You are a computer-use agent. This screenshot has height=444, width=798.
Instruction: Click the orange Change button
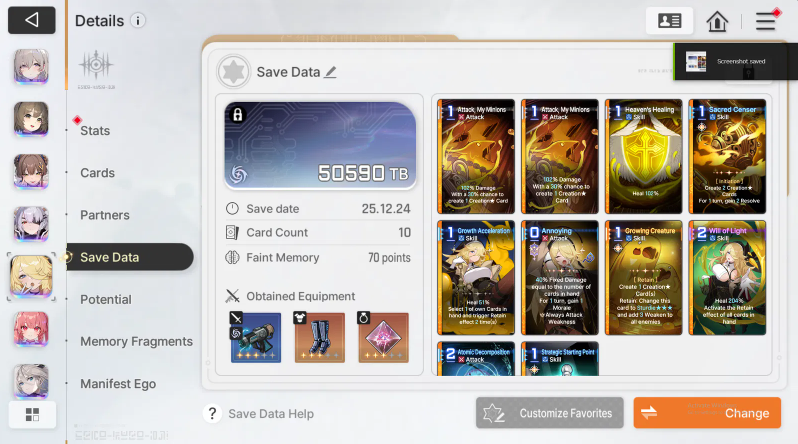(707, 413)
